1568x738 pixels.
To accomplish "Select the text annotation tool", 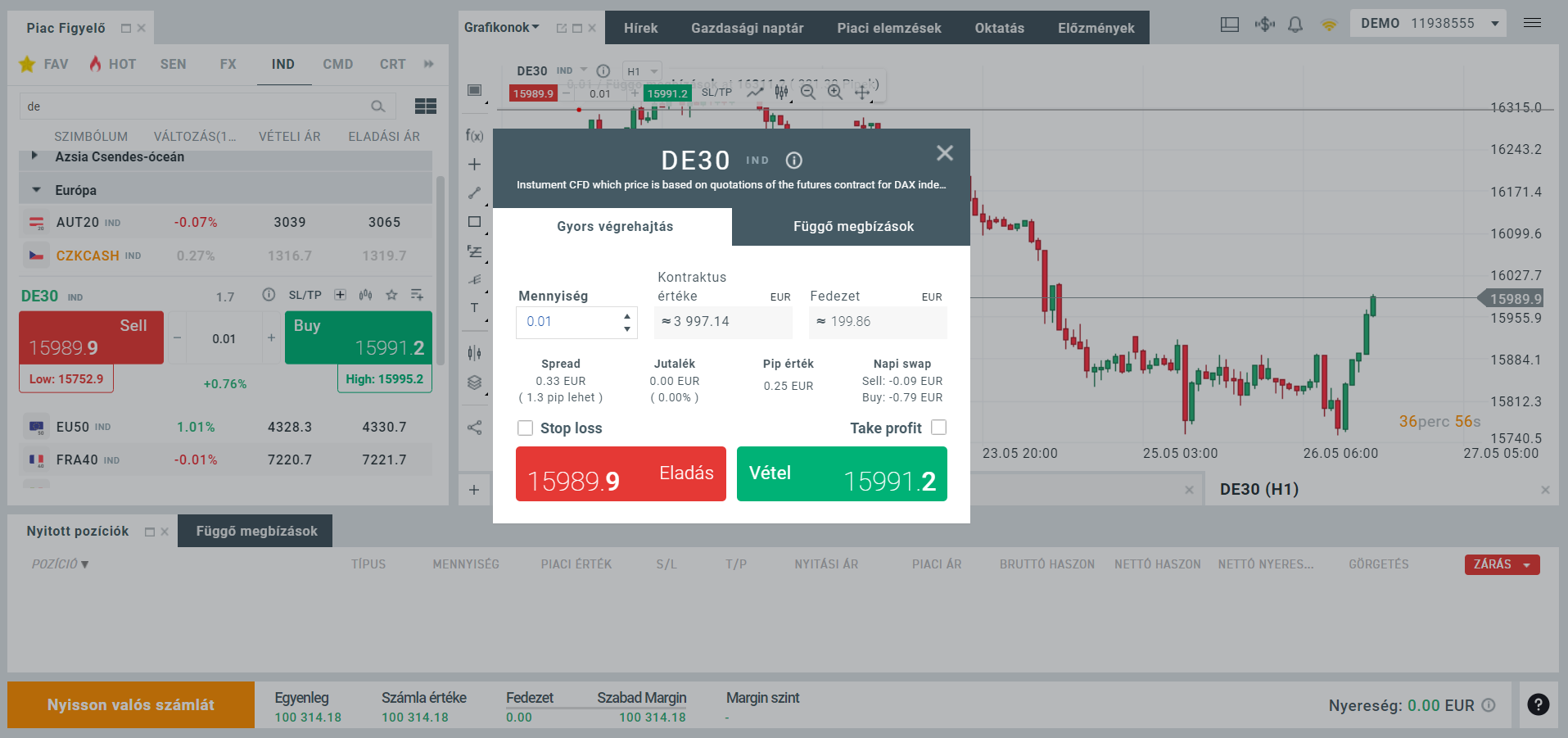I will 475,308.
